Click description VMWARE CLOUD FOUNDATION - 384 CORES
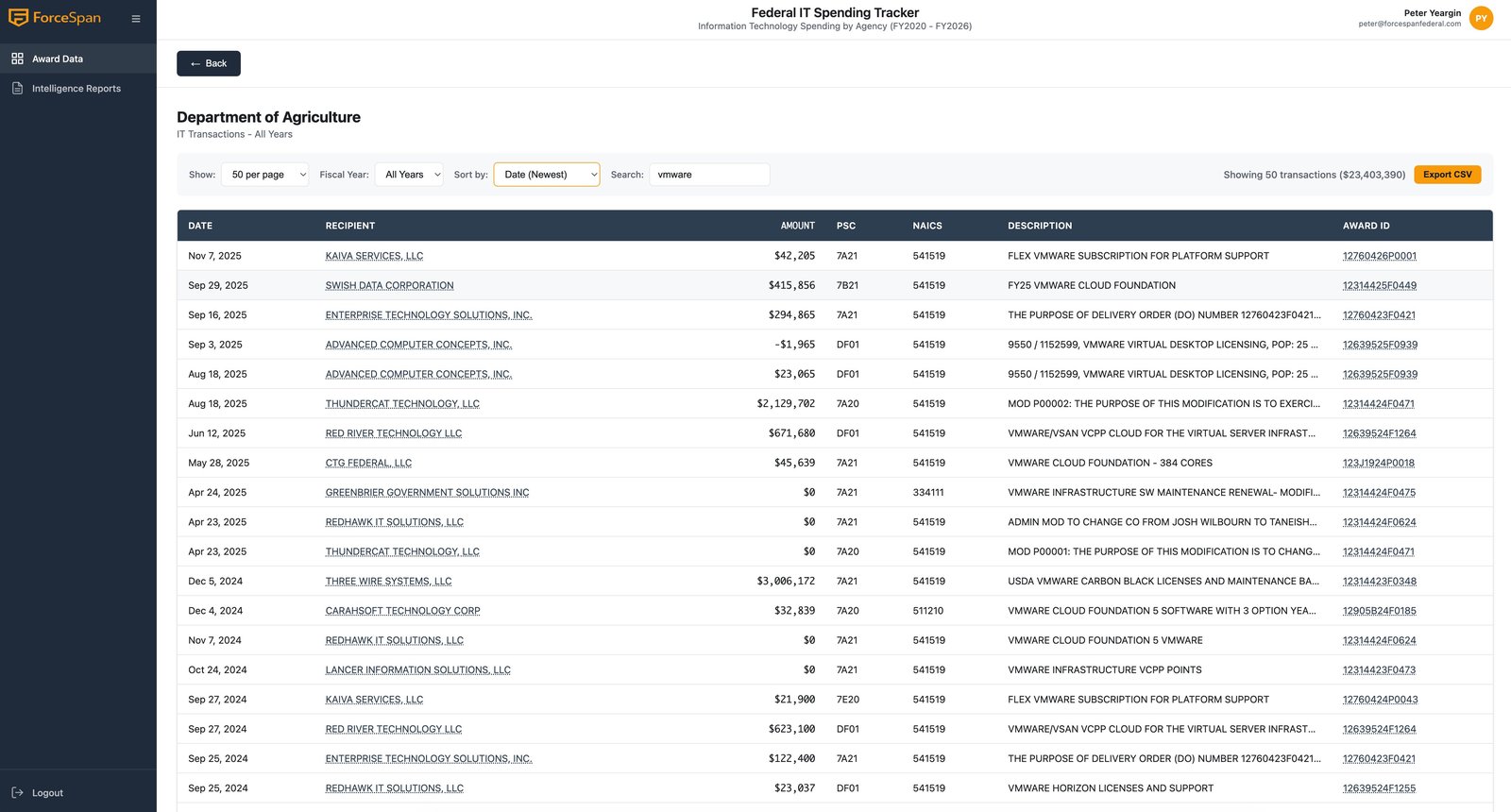This screenshot has height=812, width=1511. (x=1110, y=463)
